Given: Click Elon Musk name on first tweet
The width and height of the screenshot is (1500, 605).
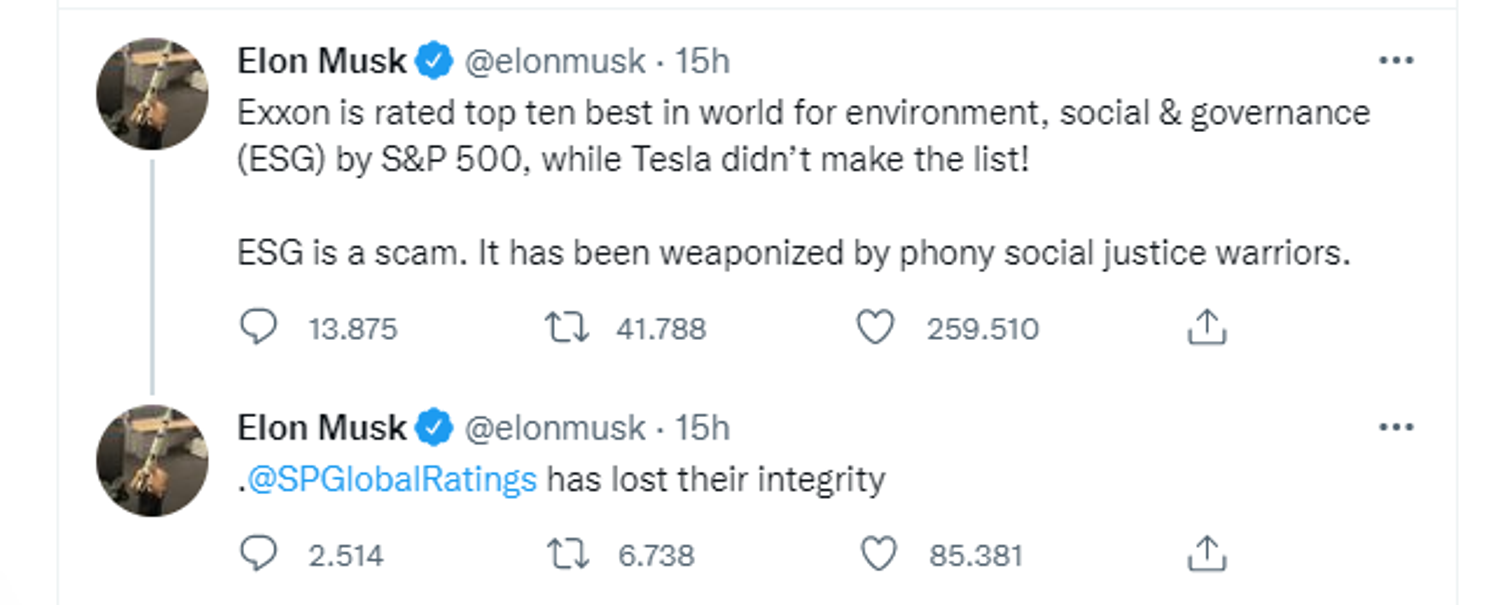Looking at the screenshot, I should (322, 62).
